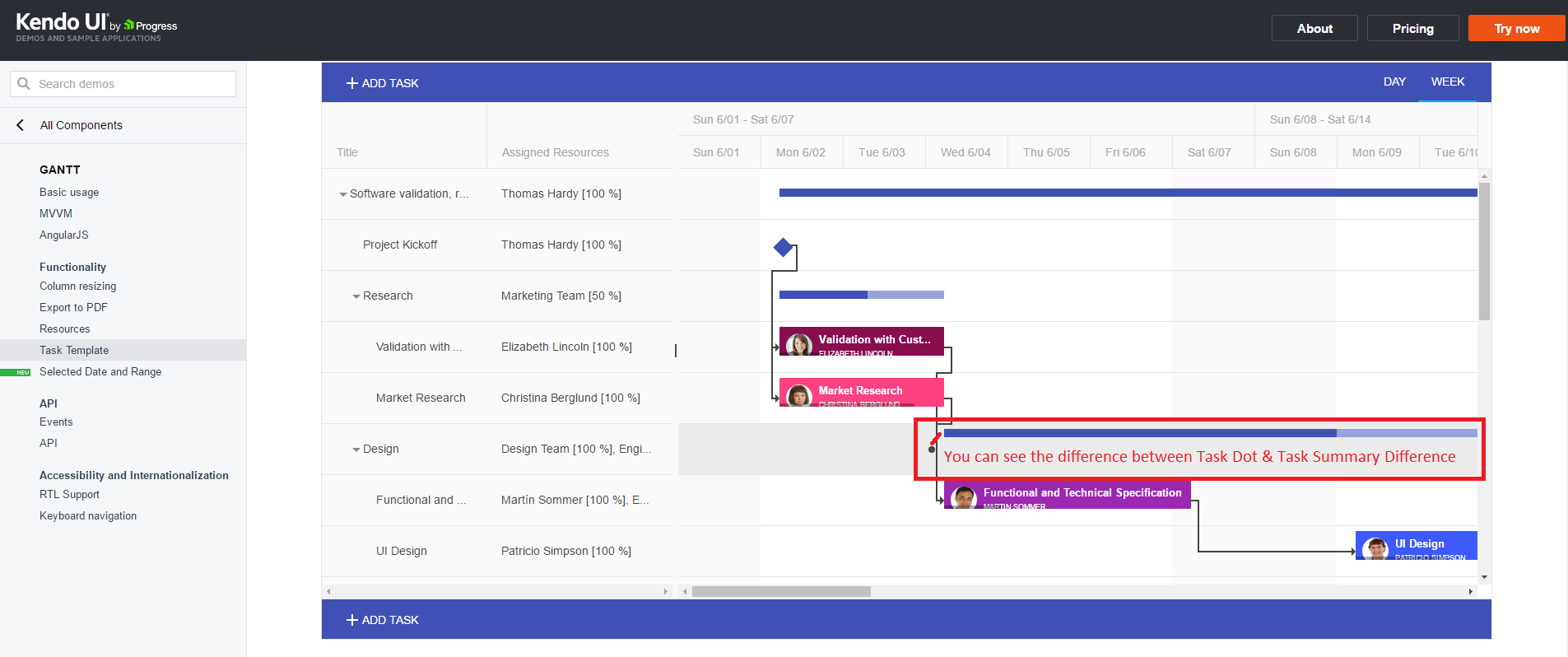Click the Elizabeth Lincoln [100 %] resource cell
1568x657 pixels.
[x=579, y=347]
